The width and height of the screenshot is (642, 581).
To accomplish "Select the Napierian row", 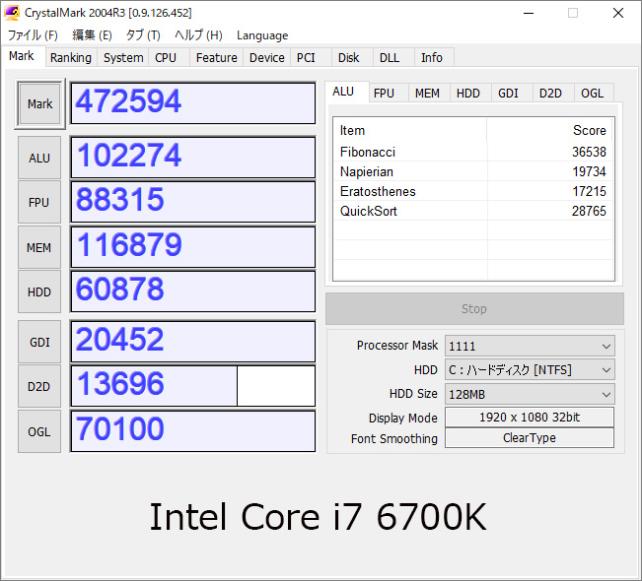I will click(473, 172).
